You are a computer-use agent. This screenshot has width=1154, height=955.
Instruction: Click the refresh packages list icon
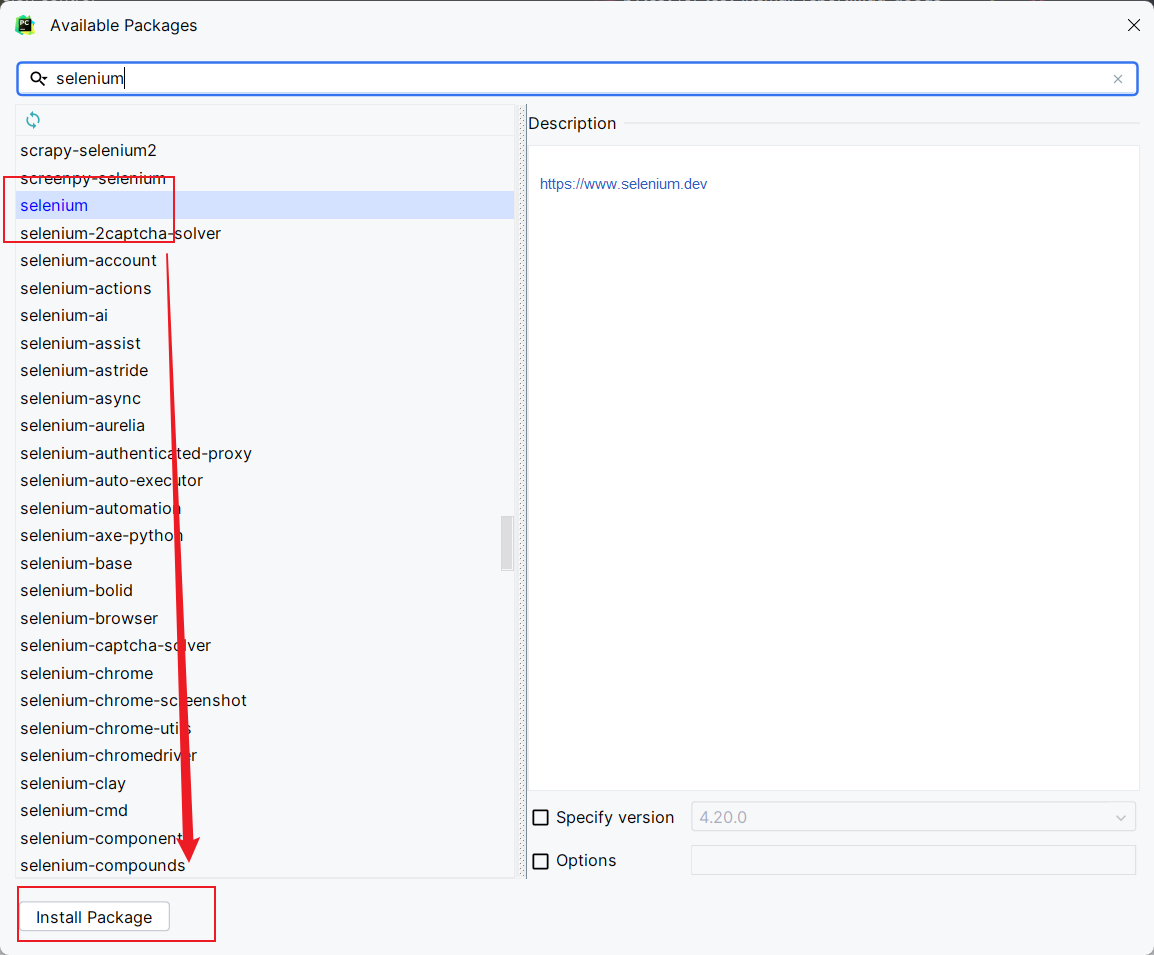[33, 120]
